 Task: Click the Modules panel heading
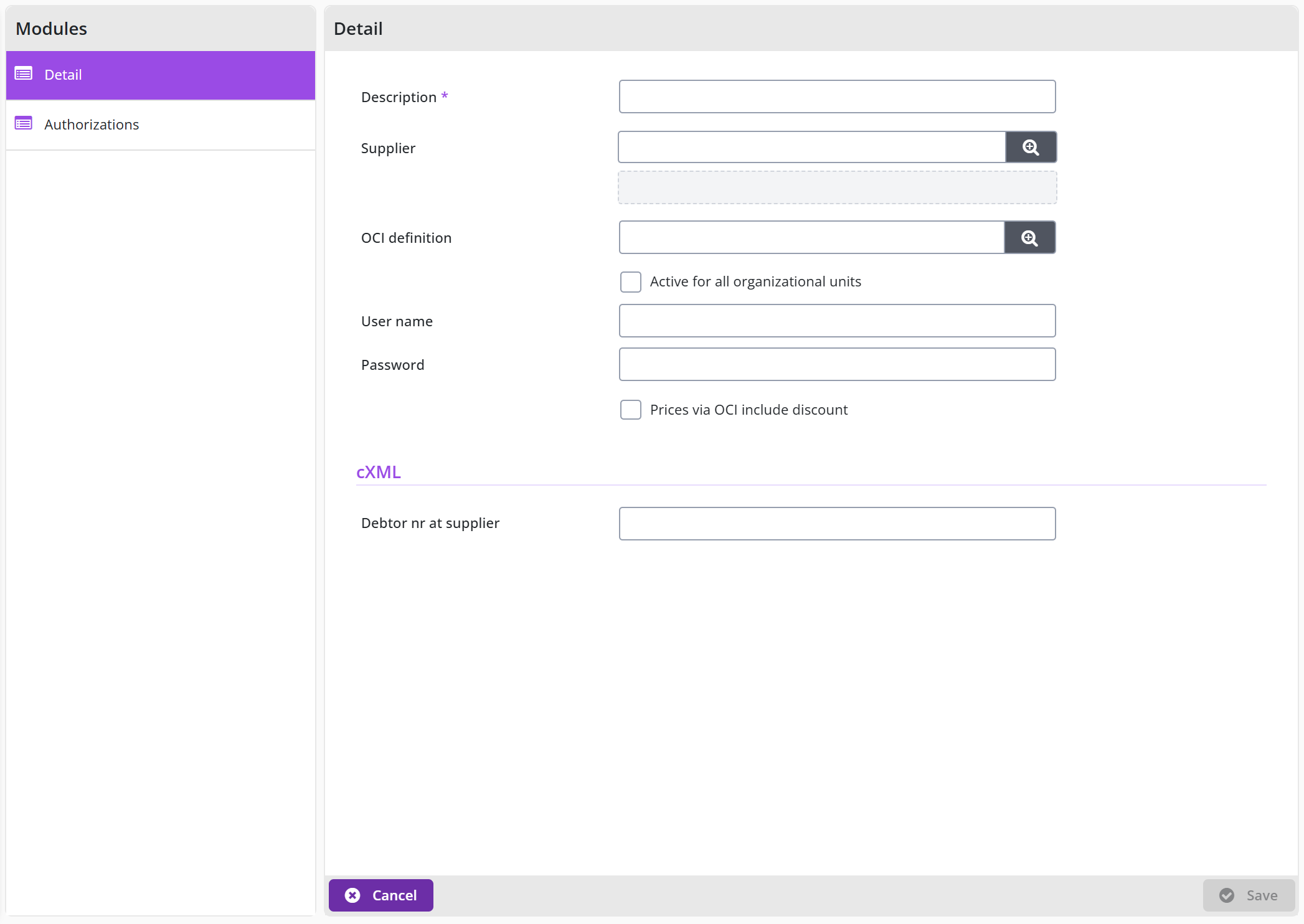(x=52, y=29)
